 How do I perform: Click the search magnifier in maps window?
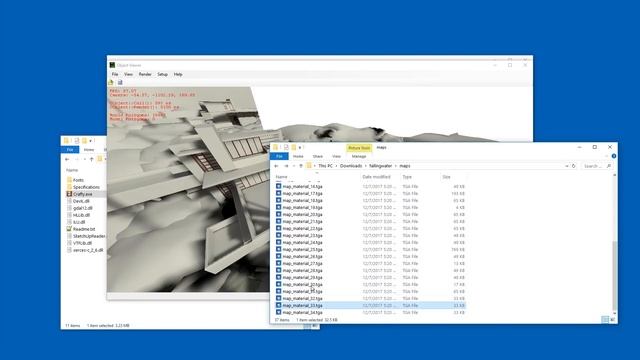(609, 166)
